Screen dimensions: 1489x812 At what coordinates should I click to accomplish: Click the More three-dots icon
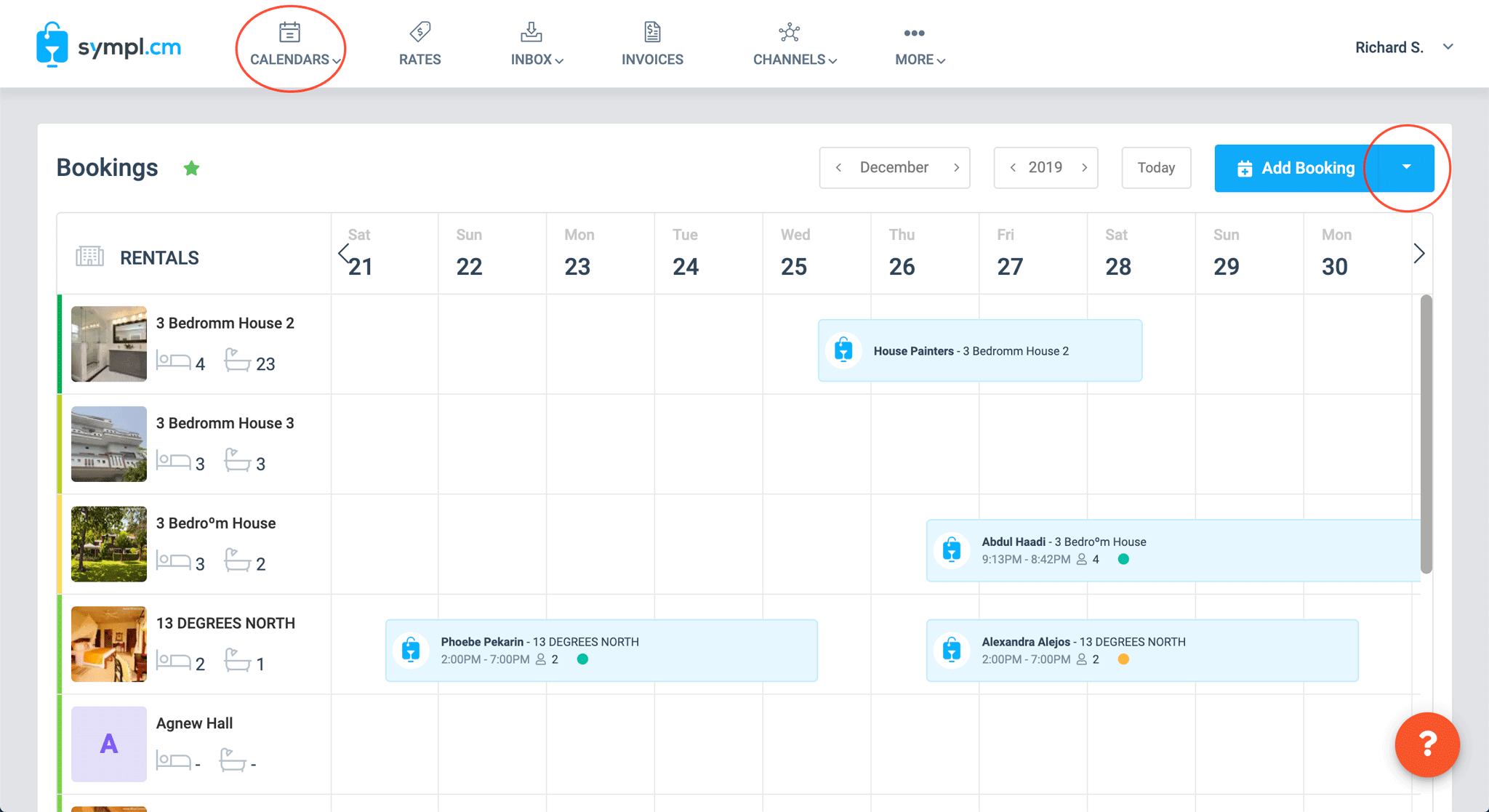[914, 33]
